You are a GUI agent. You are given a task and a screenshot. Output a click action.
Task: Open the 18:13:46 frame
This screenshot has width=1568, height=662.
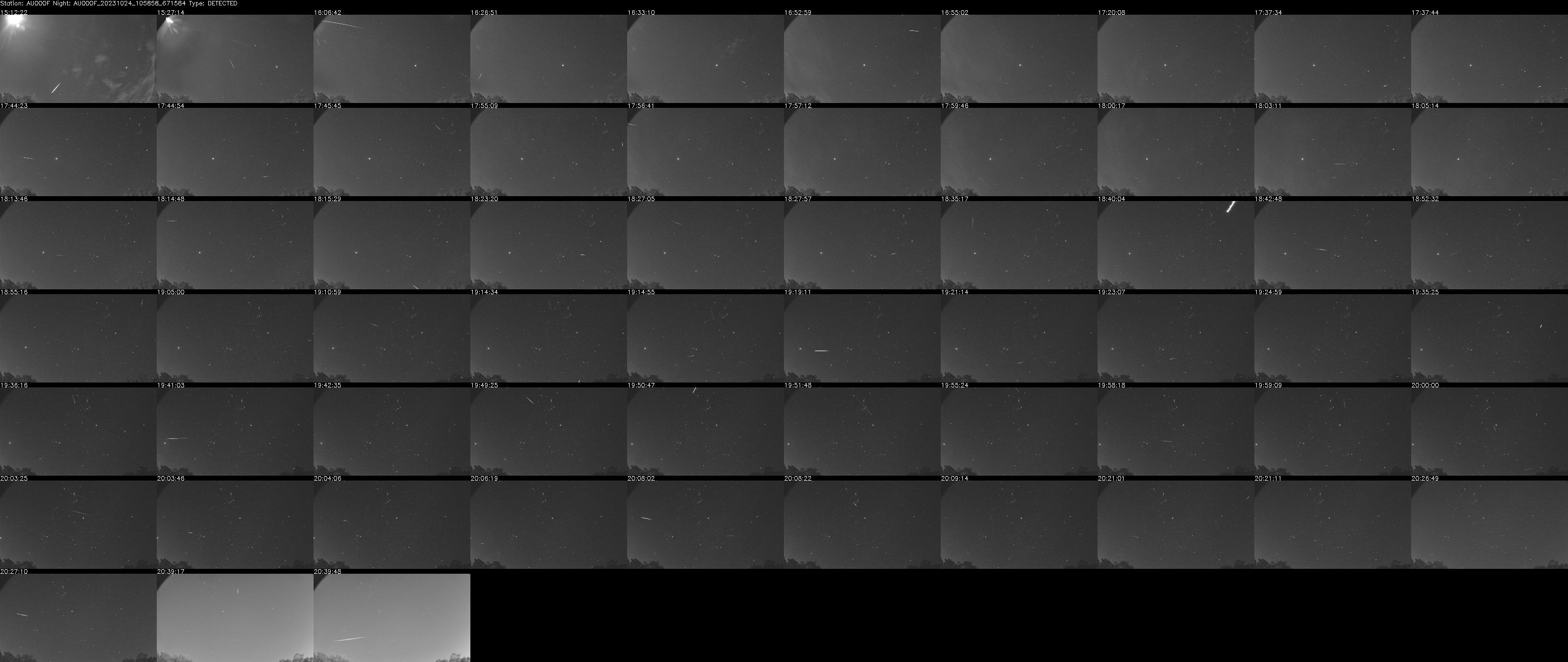(x=78, y=245)
